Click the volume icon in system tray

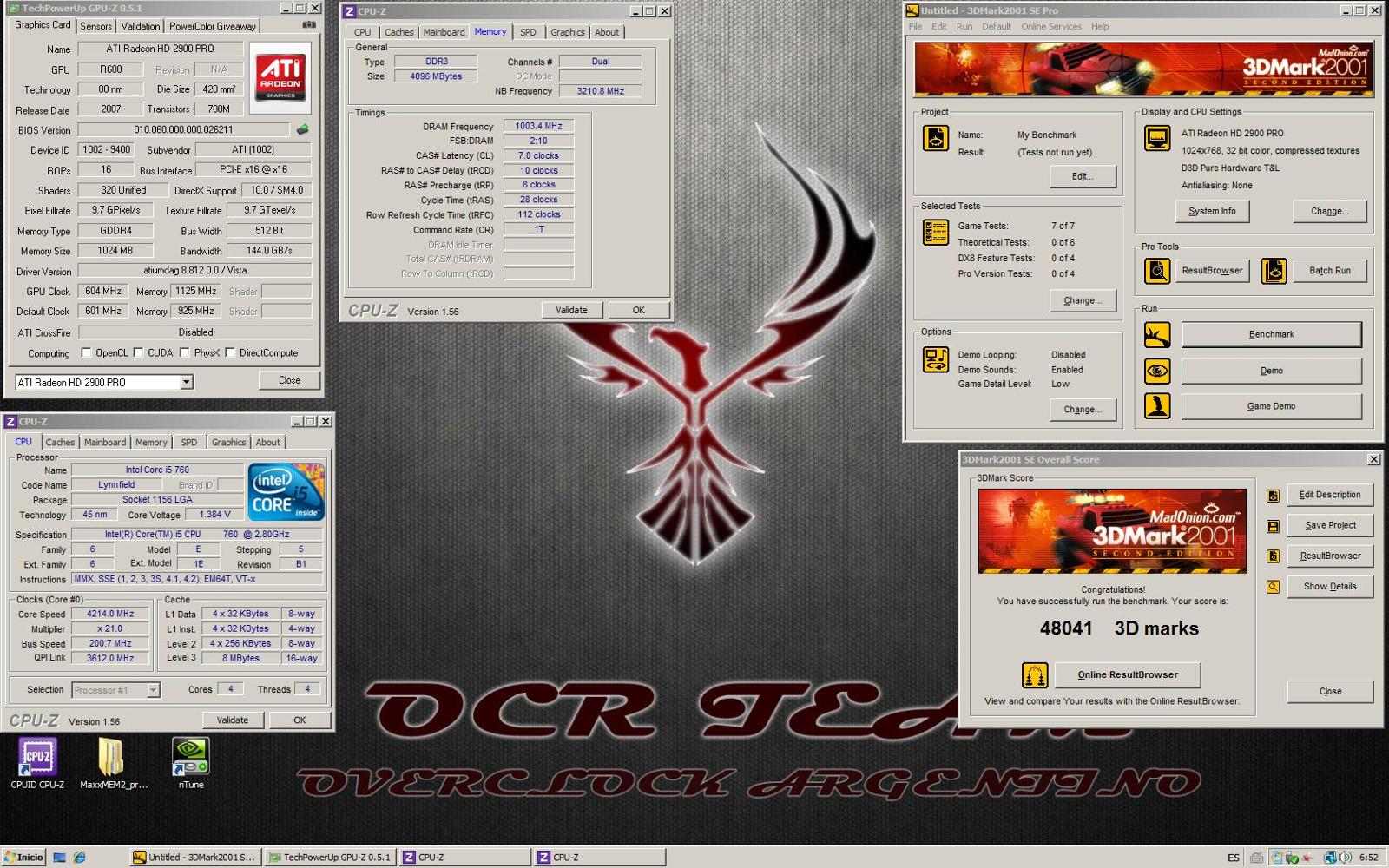click(1345, 858)
